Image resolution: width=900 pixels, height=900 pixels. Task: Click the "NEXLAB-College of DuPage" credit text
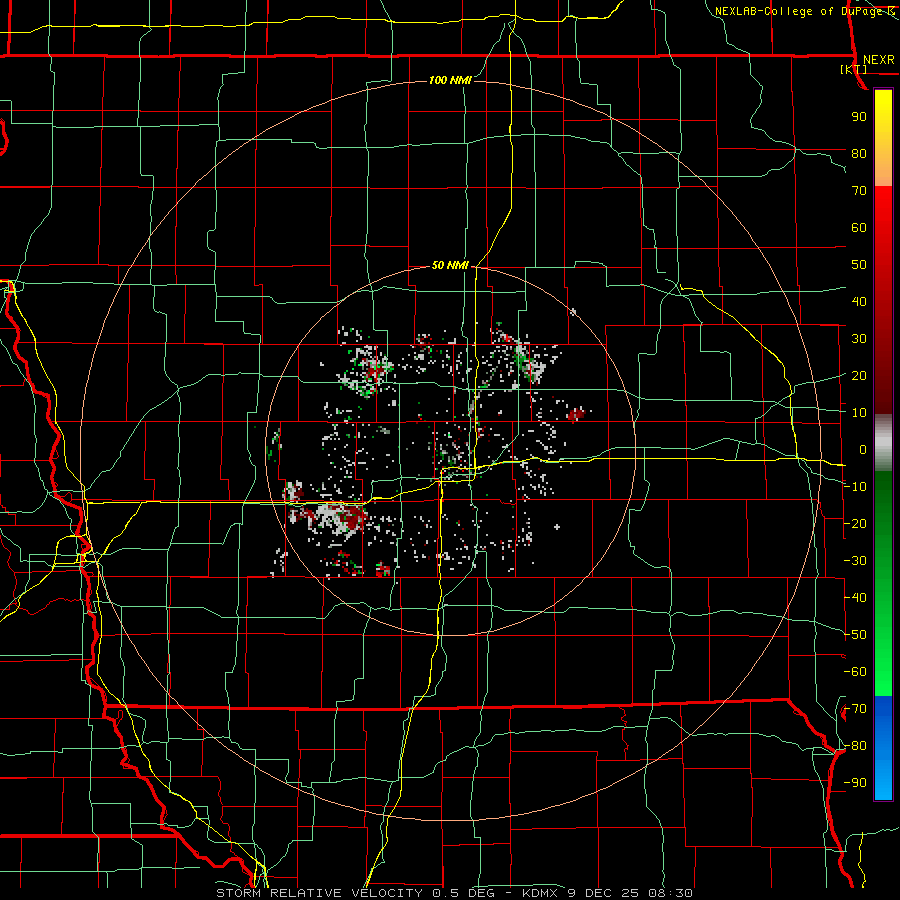click(x=799, y=11)
